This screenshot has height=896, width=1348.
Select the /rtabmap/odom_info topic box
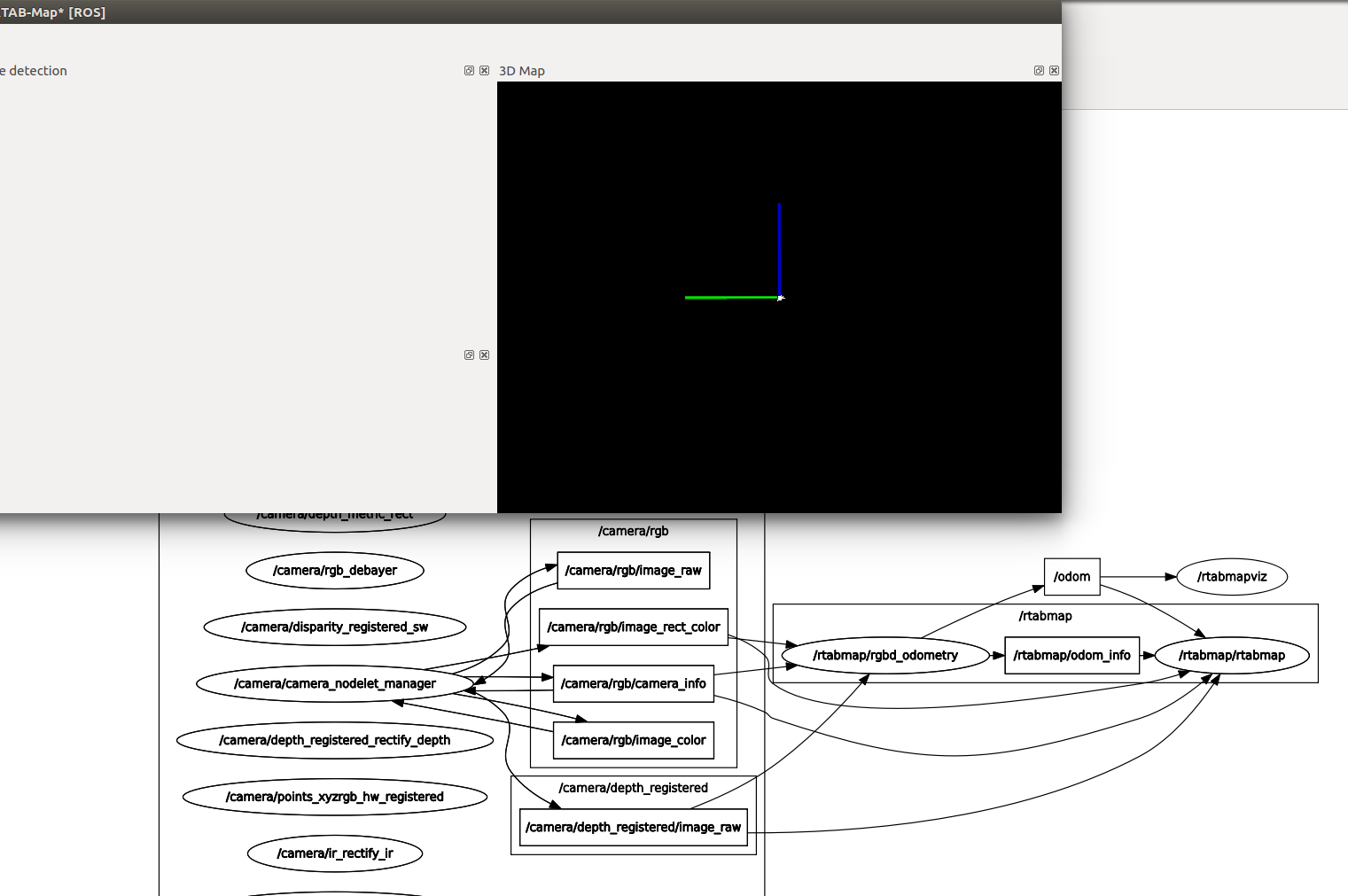pyautogui.click(x=1071, y=656)
